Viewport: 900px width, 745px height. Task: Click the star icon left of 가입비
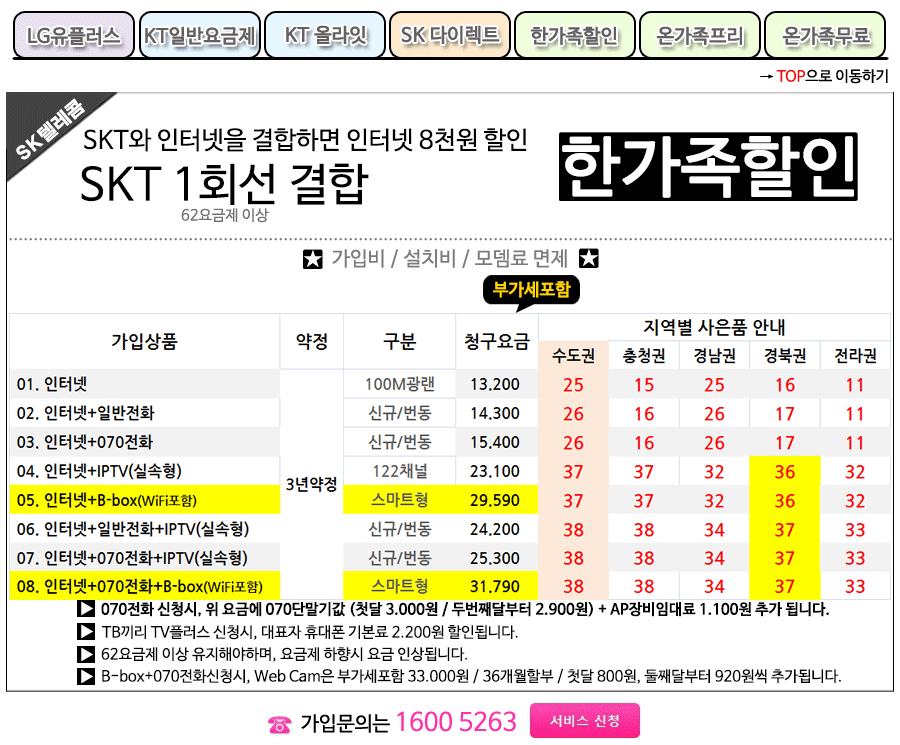(x=312, y=260)
